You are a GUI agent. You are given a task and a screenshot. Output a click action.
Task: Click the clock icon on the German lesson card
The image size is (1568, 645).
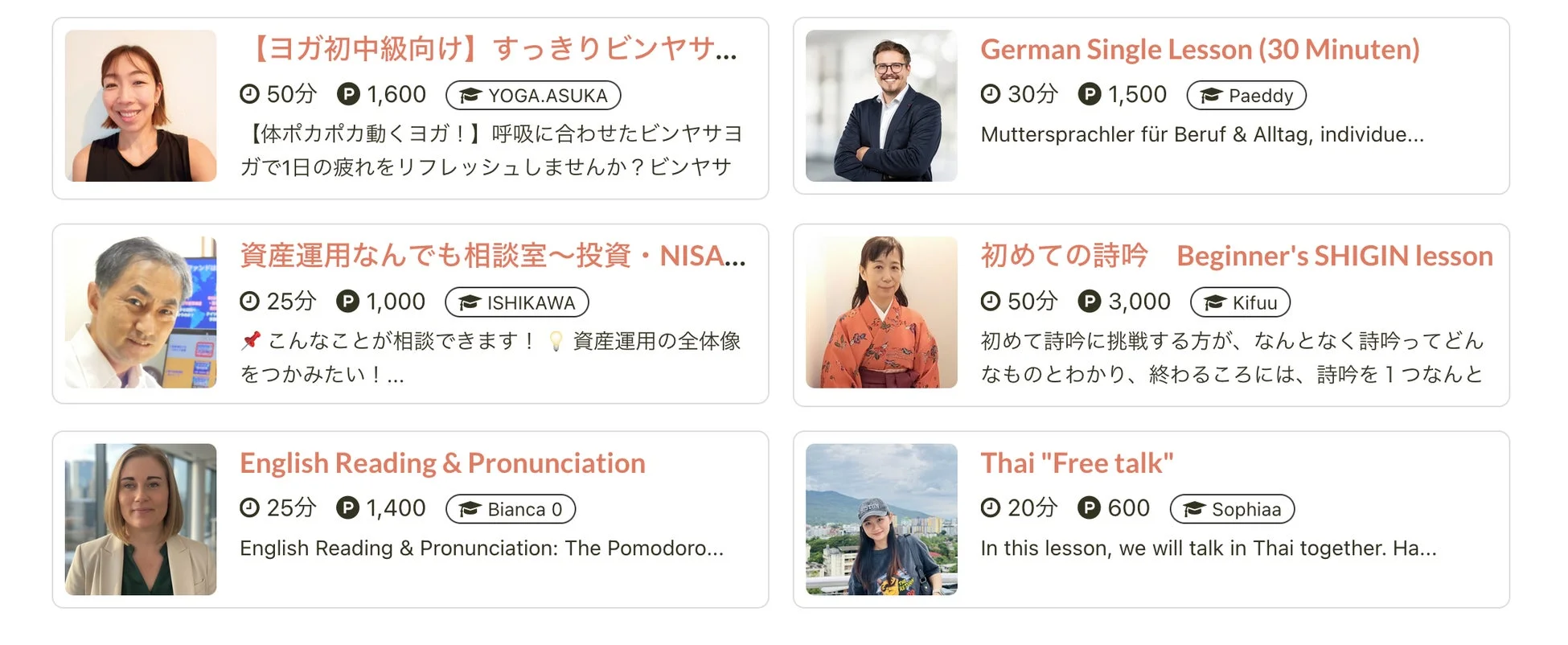pyautogui.click(x=991, y=94)
